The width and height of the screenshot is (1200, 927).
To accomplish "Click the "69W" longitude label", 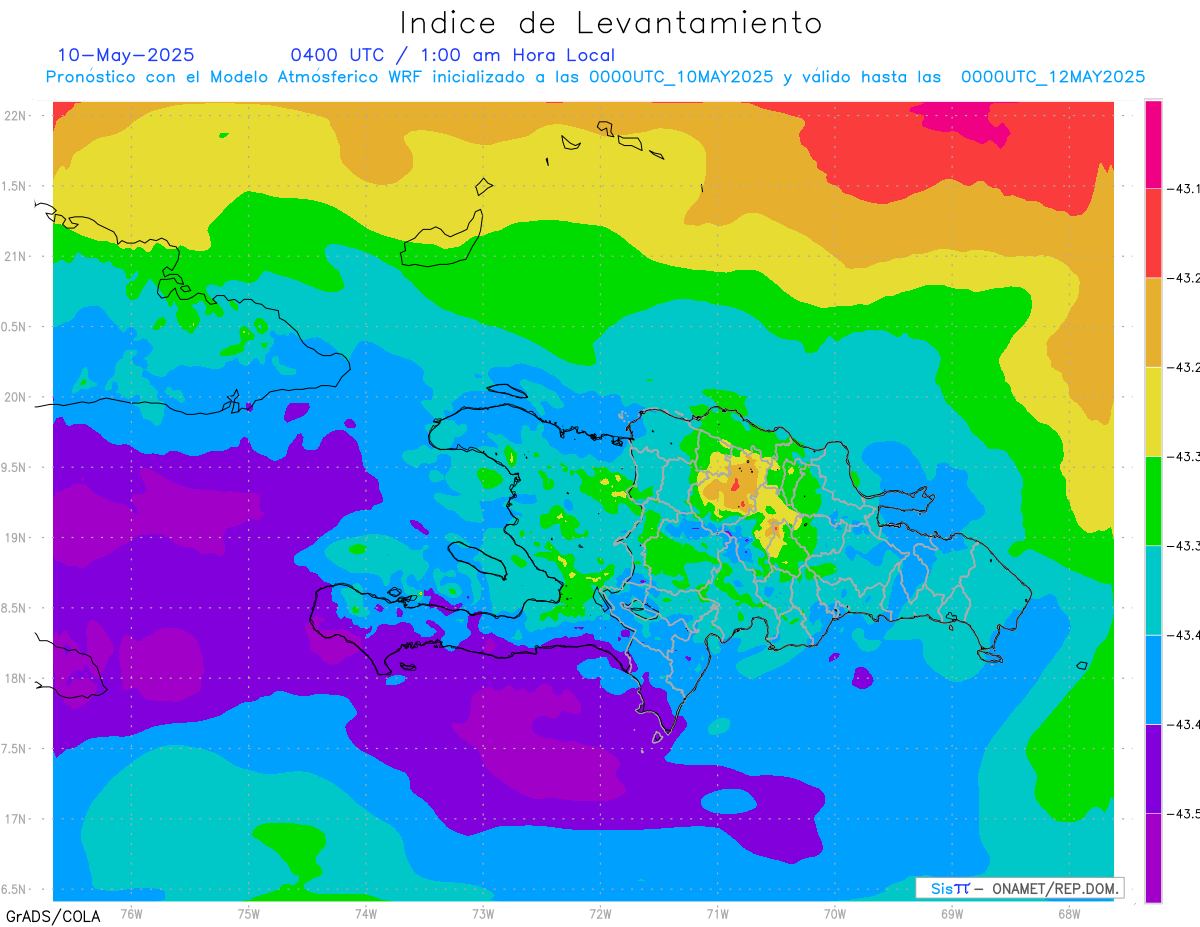I will tap(952, 912).
